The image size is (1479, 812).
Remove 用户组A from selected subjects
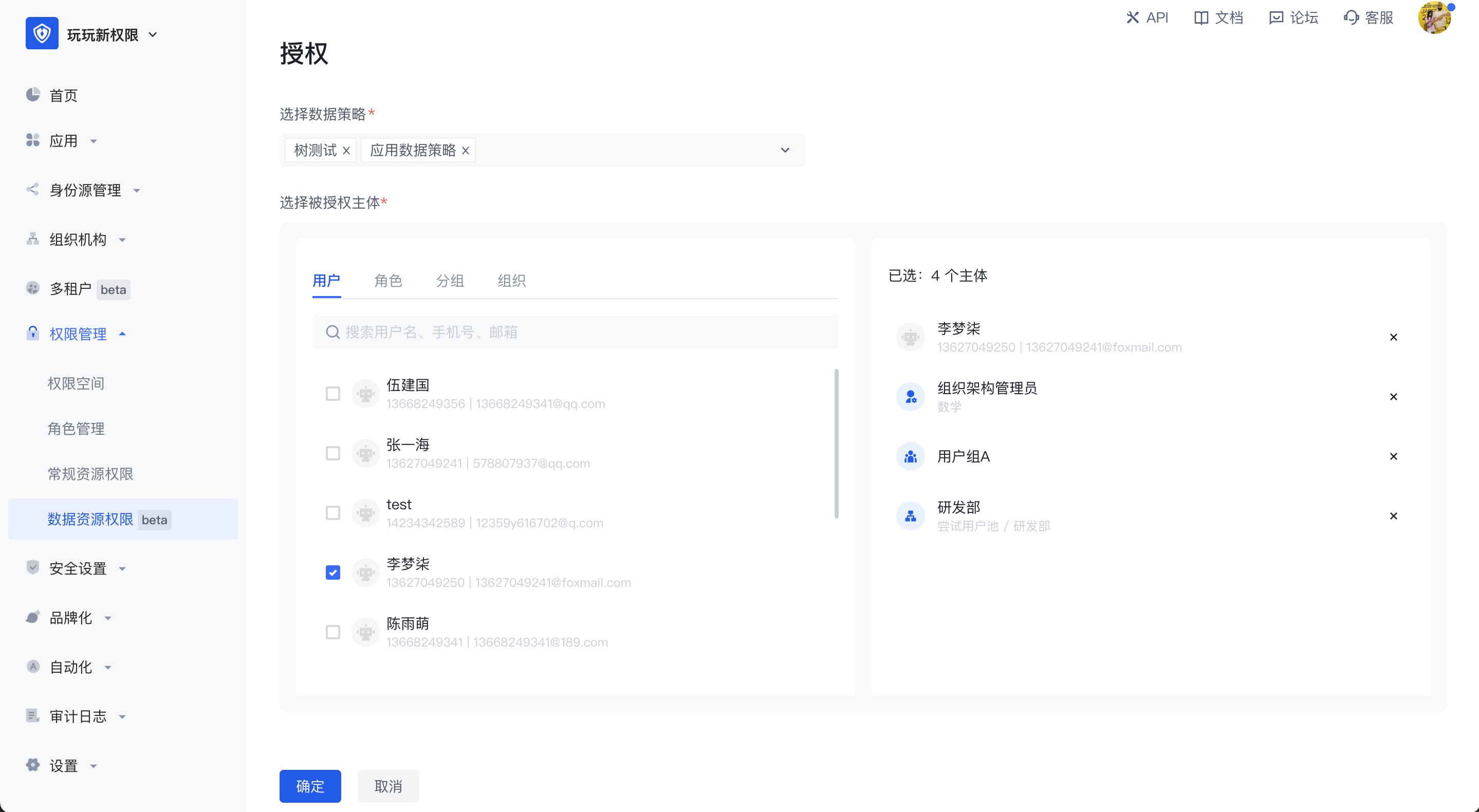coord(1394,456)
